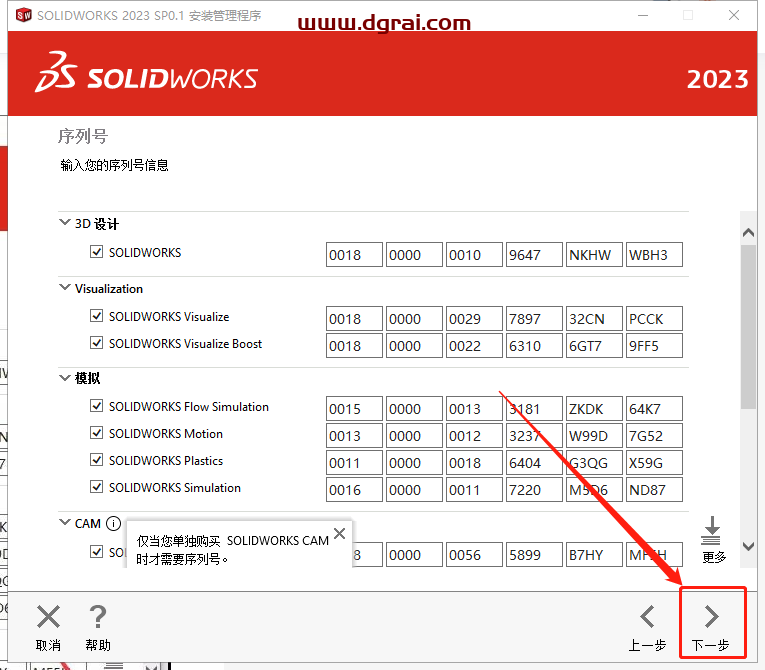This screenshot has height=670, width=765.
Task: Click CAM serial field containing B7HY
Action: click(x=594, y=554)
